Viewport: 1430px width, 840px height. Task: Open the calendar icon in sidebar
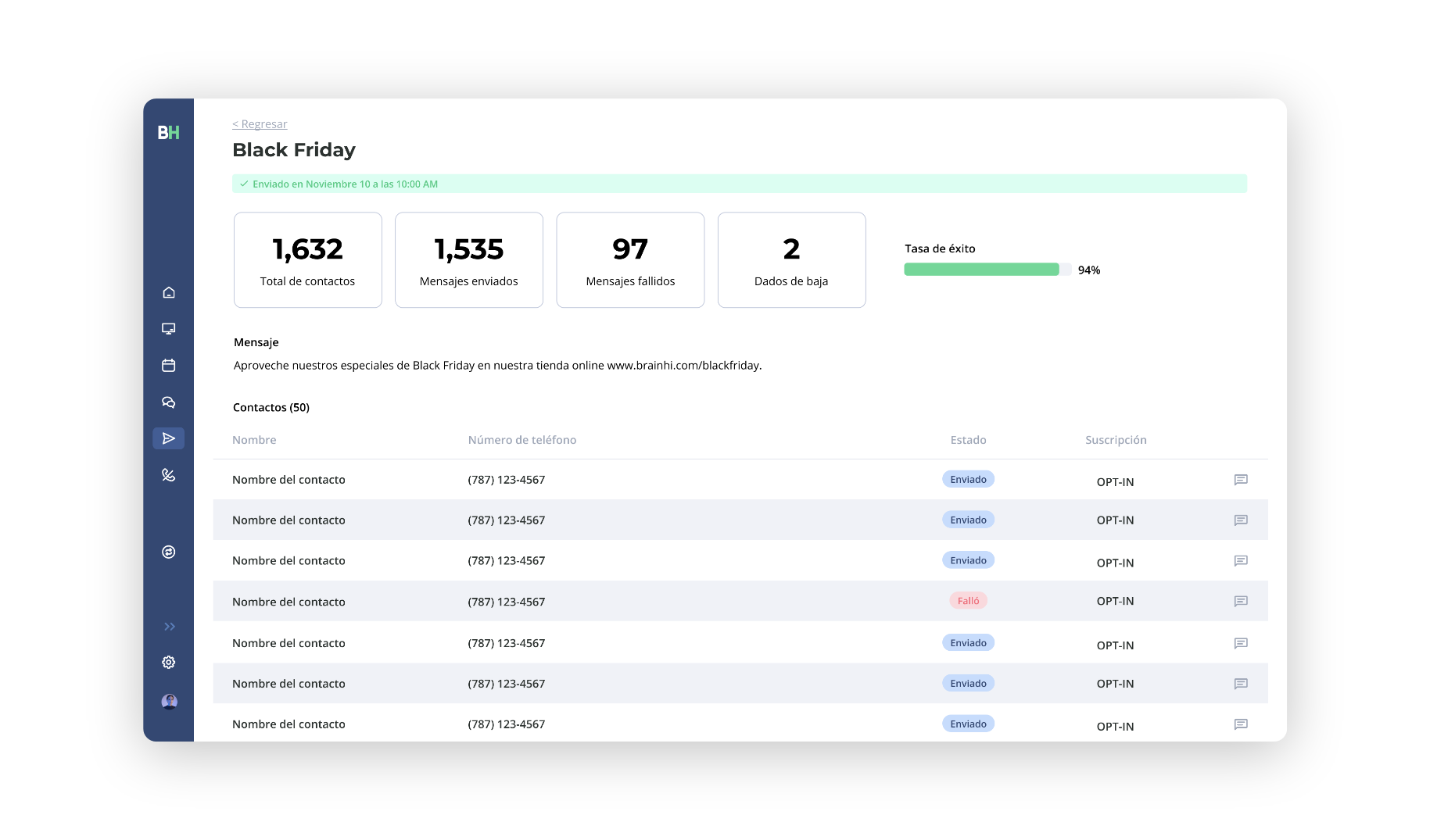pos(168,365)
